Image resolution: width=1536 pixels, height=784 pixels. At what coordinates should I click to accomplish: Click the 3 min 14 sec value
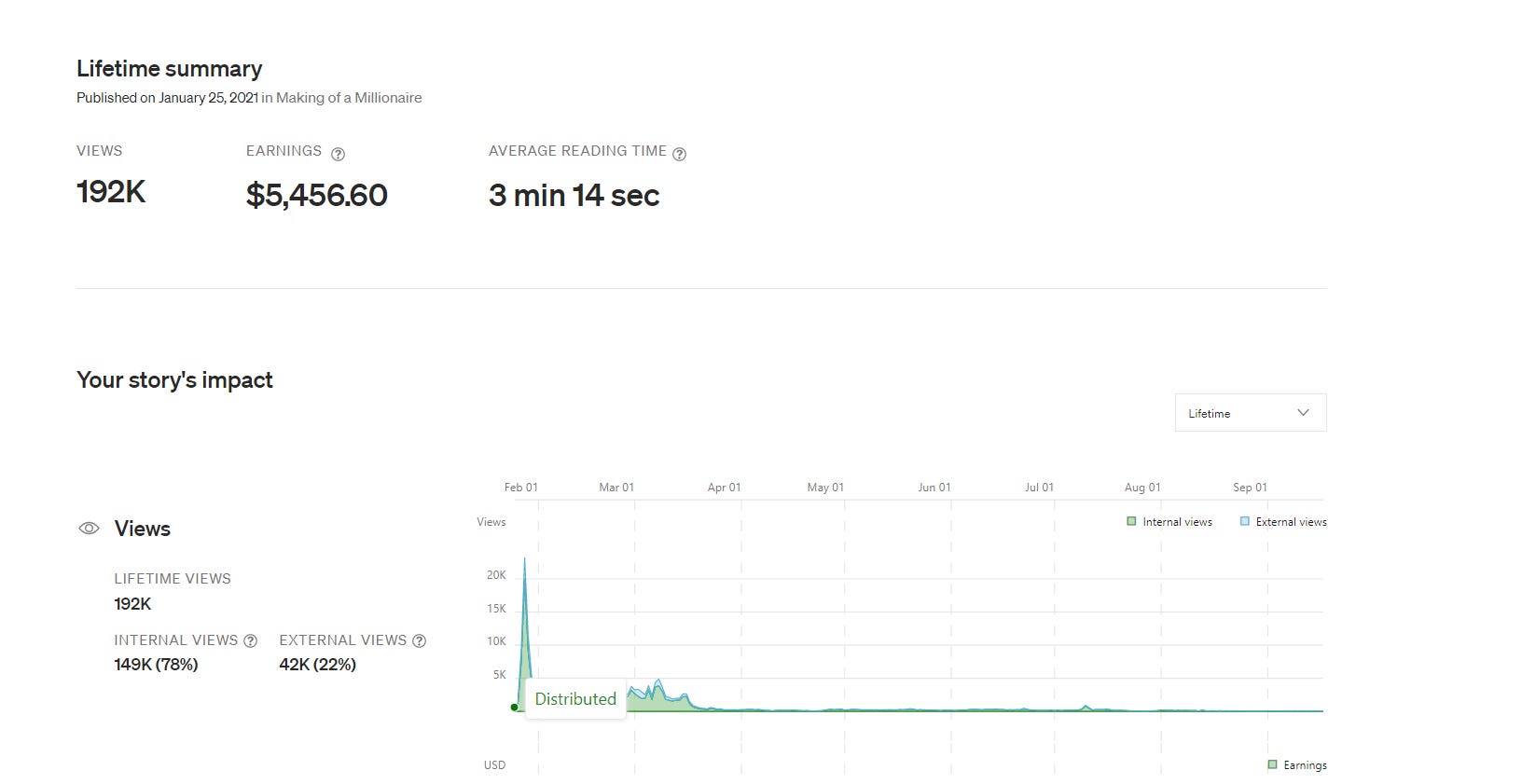(574, 195)
